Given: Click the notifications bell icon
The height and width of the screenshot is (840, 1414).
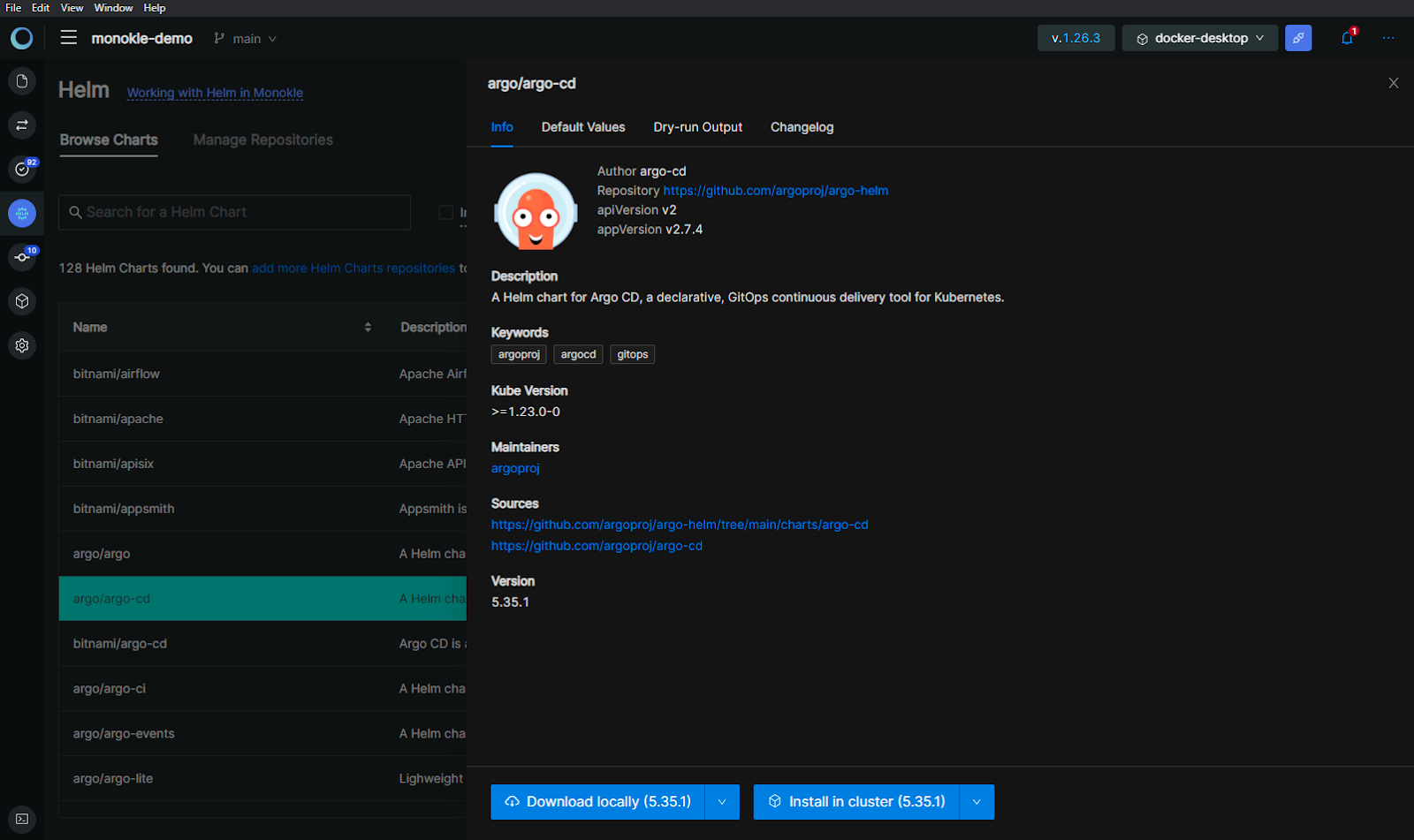Looking at the screenshot, I should pos(1347,38).
